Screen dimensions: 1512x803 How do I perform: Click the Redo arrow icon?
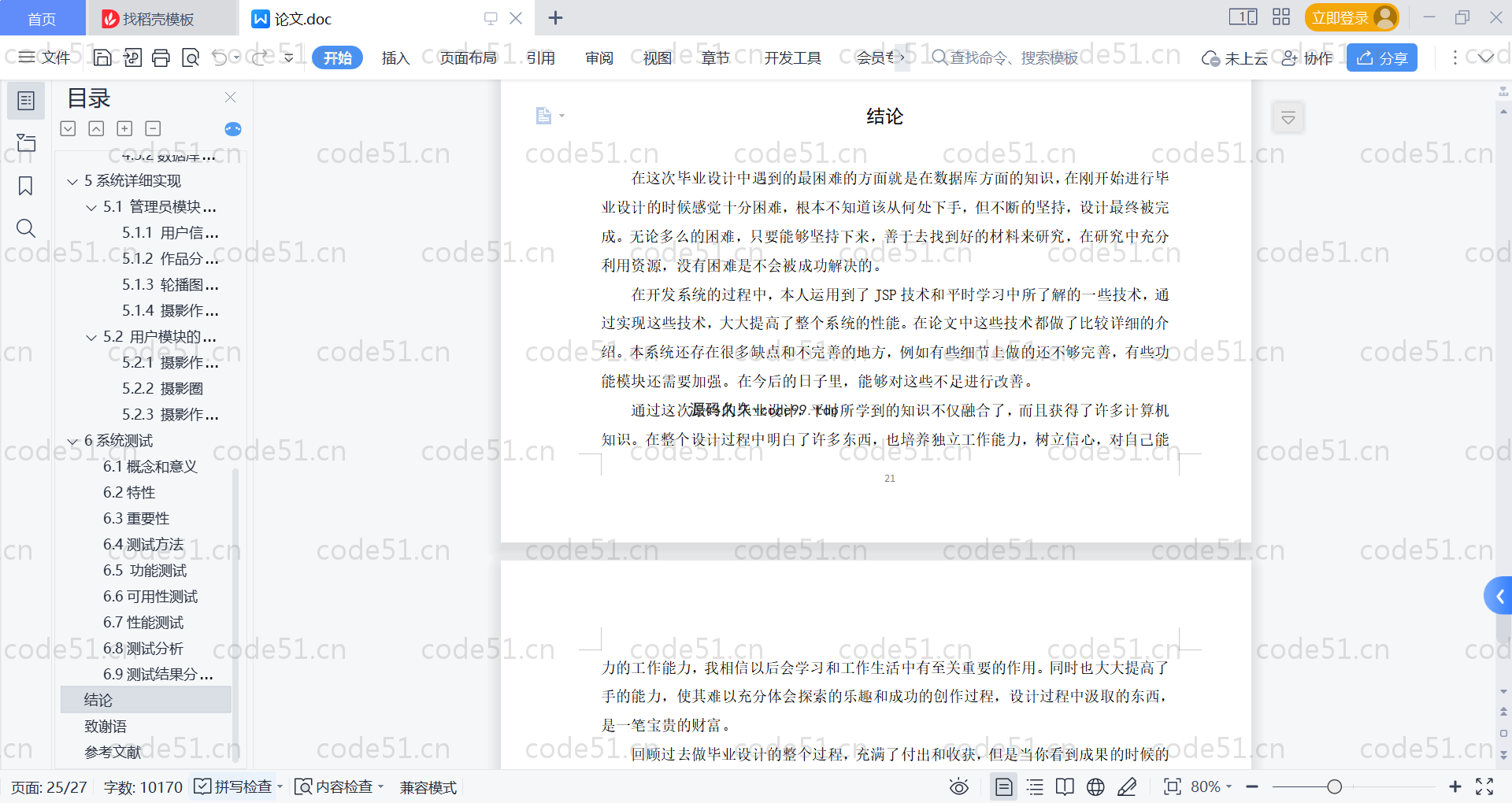259,57
